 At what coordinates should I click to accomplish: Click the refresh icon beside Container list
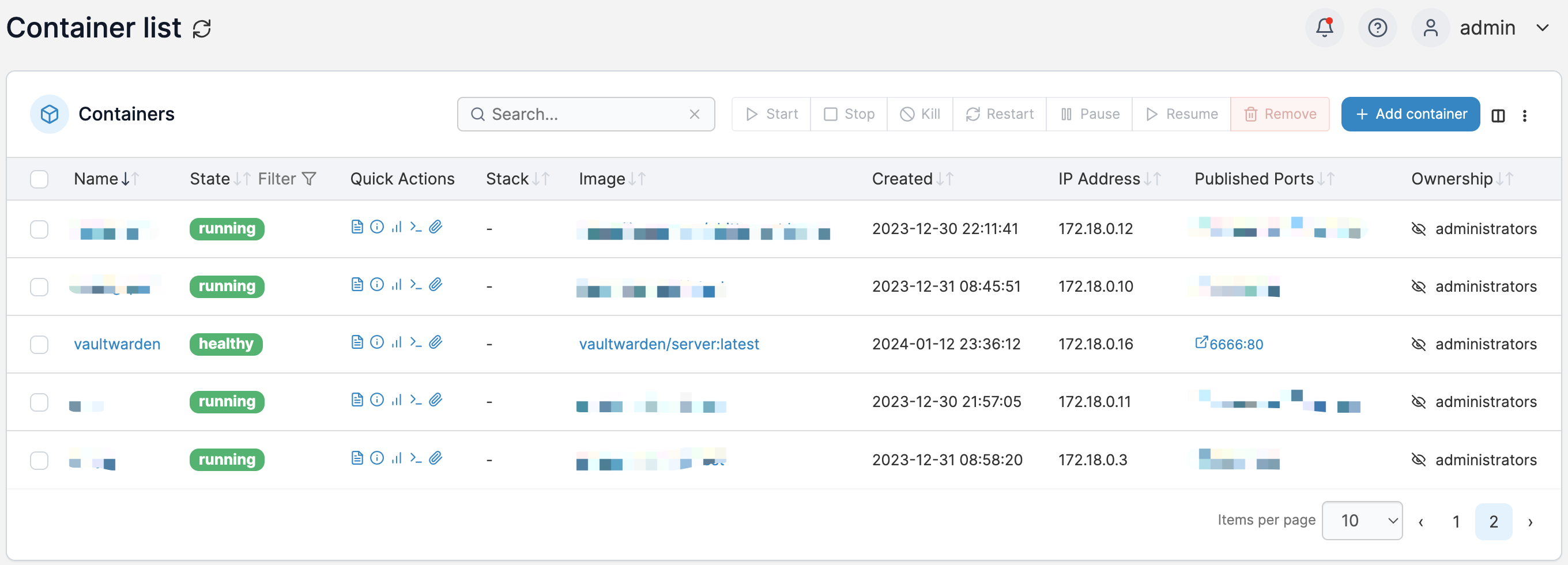tap(202, 29)
